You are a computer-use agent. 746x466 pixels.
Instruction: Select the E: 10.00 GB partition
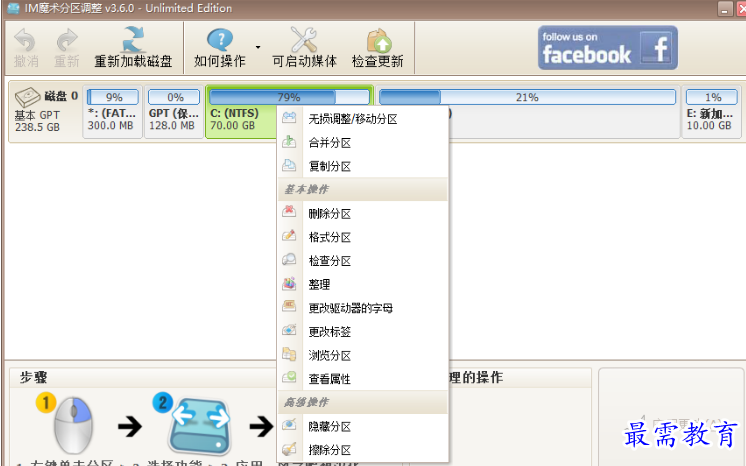click(x=711, y=112)
